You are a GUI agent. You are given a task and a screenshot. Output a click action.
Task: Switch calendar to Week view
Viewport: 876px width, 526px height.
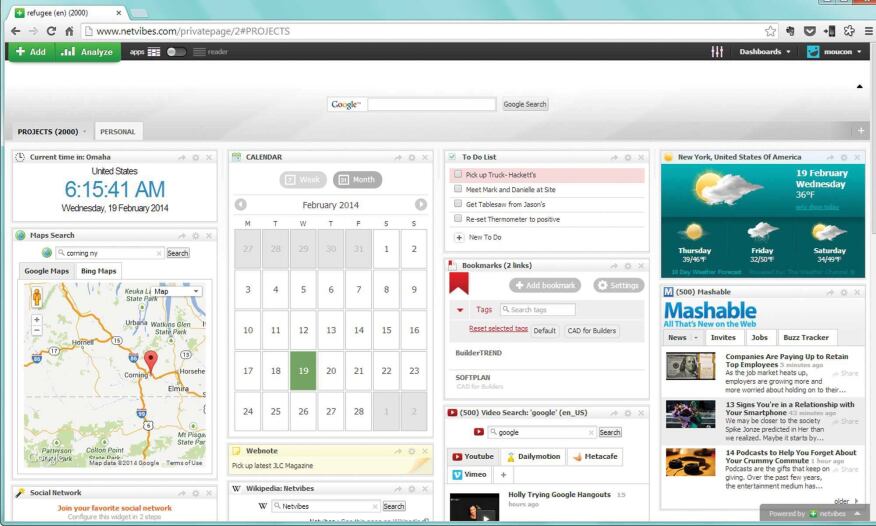[x=303, y=180]
